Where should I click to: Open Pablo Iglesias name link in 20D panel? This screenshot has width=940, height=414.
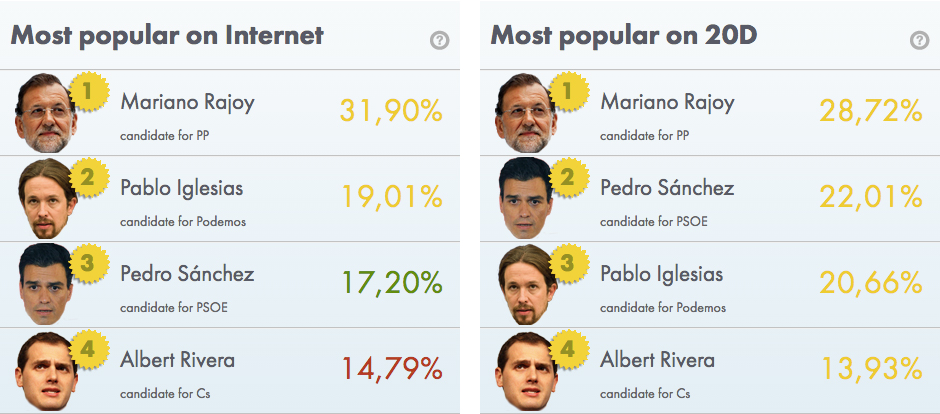point(662,274)
